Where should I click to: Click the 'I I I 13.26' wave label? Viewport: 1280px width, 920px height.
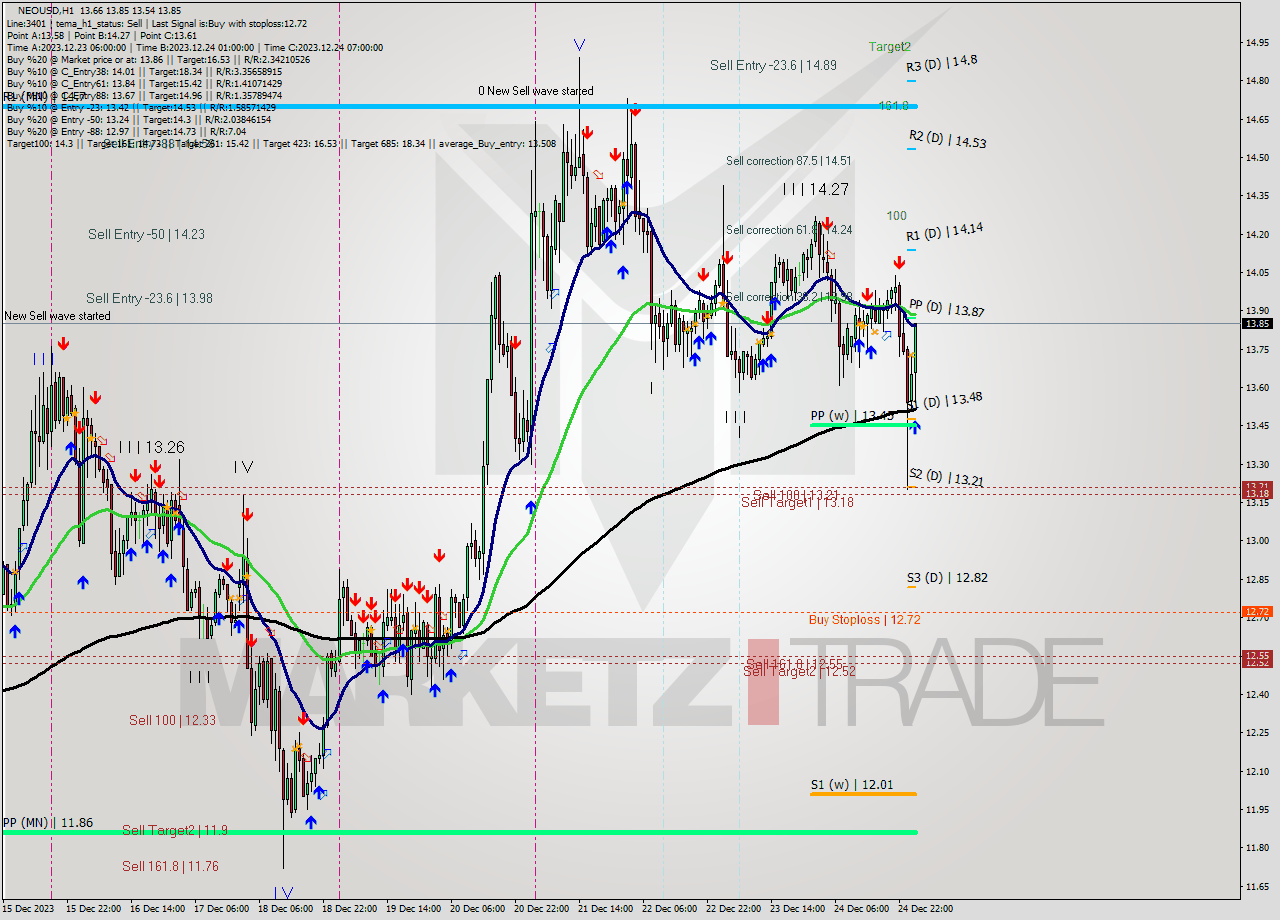151,447
